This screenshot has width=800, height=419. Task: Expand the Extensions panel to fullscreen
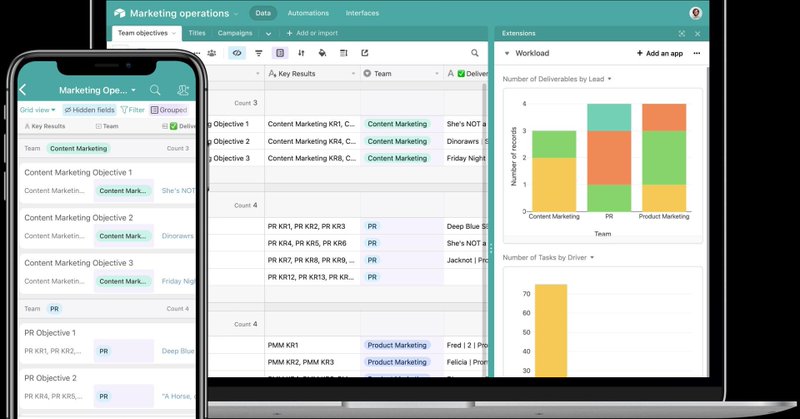(682, 34)
